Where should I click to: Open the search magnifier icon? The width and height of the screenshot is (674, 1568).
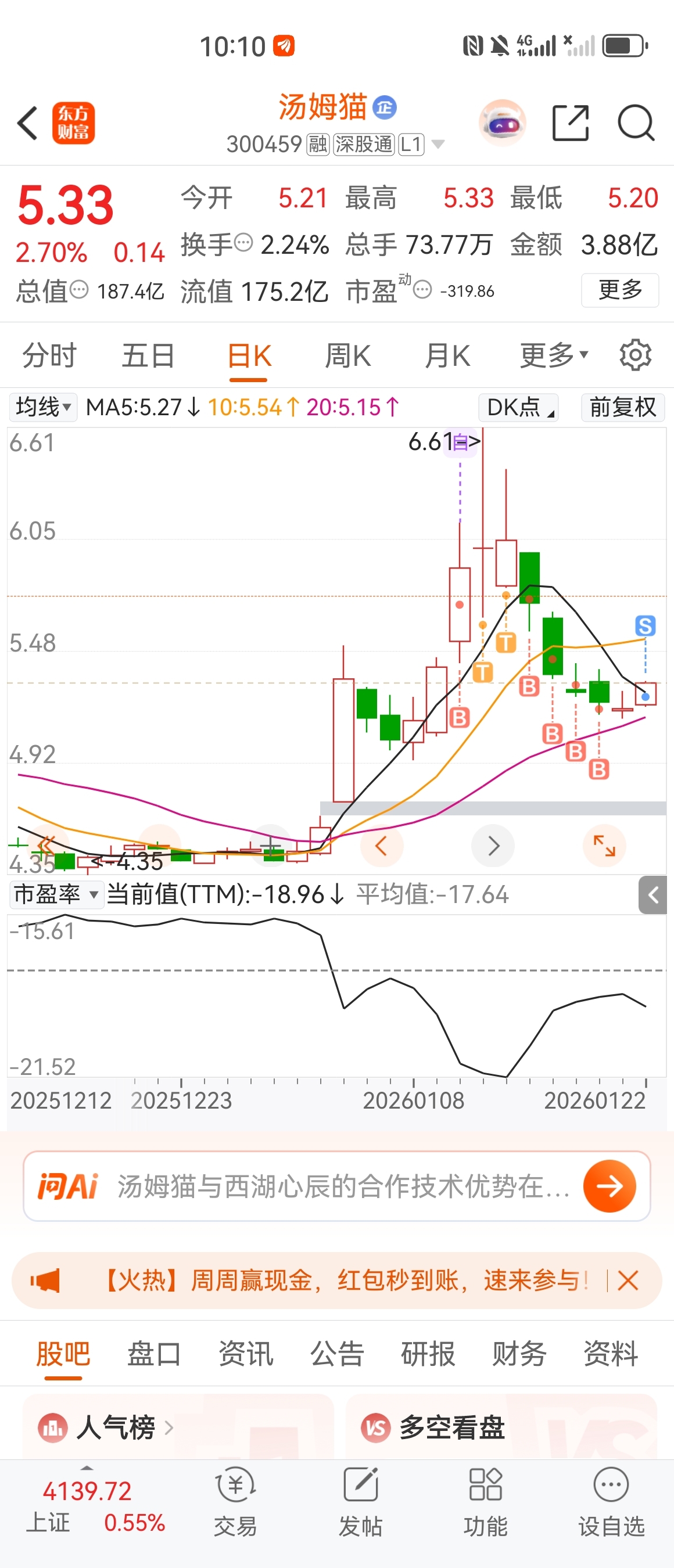pos(636,123)
